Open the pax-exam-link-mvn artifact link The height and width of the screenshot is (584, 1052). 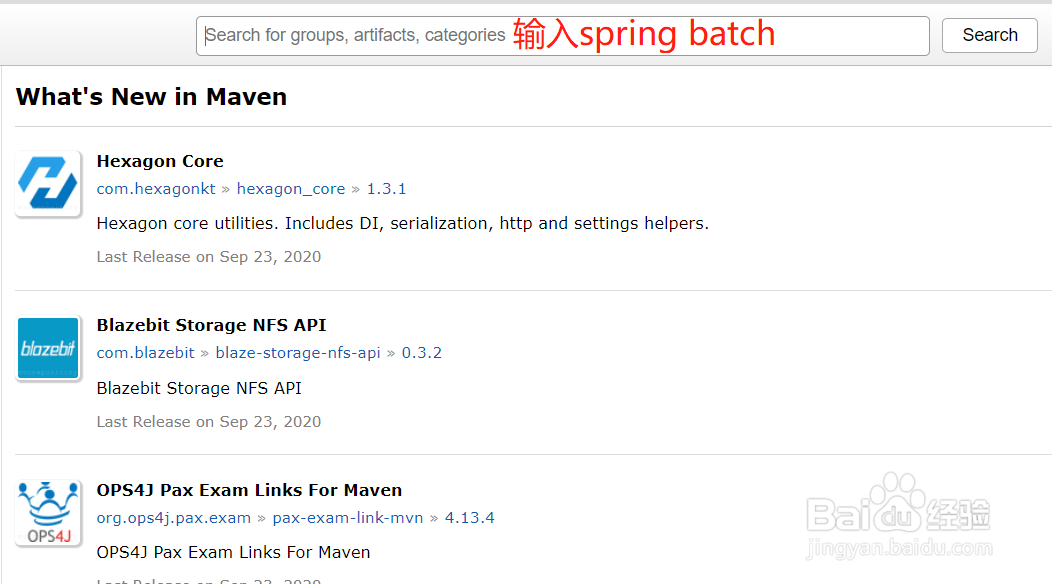click(348, 518)
